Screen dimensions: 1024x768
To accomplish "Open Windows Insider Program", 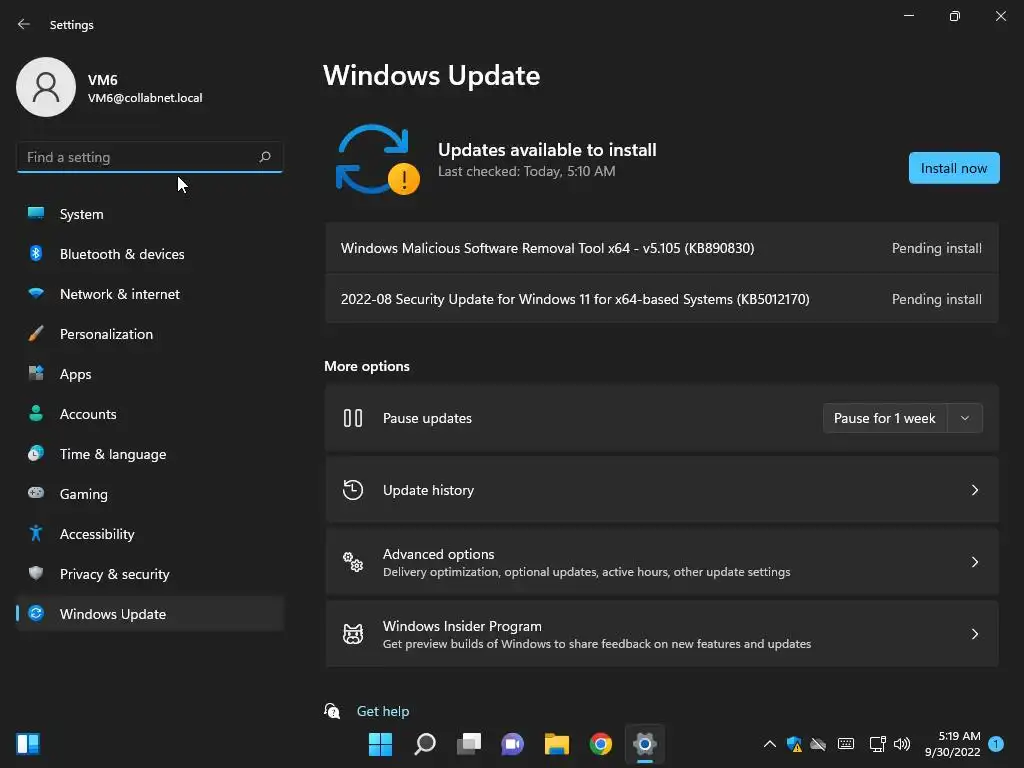I will [x=662, y=633].
